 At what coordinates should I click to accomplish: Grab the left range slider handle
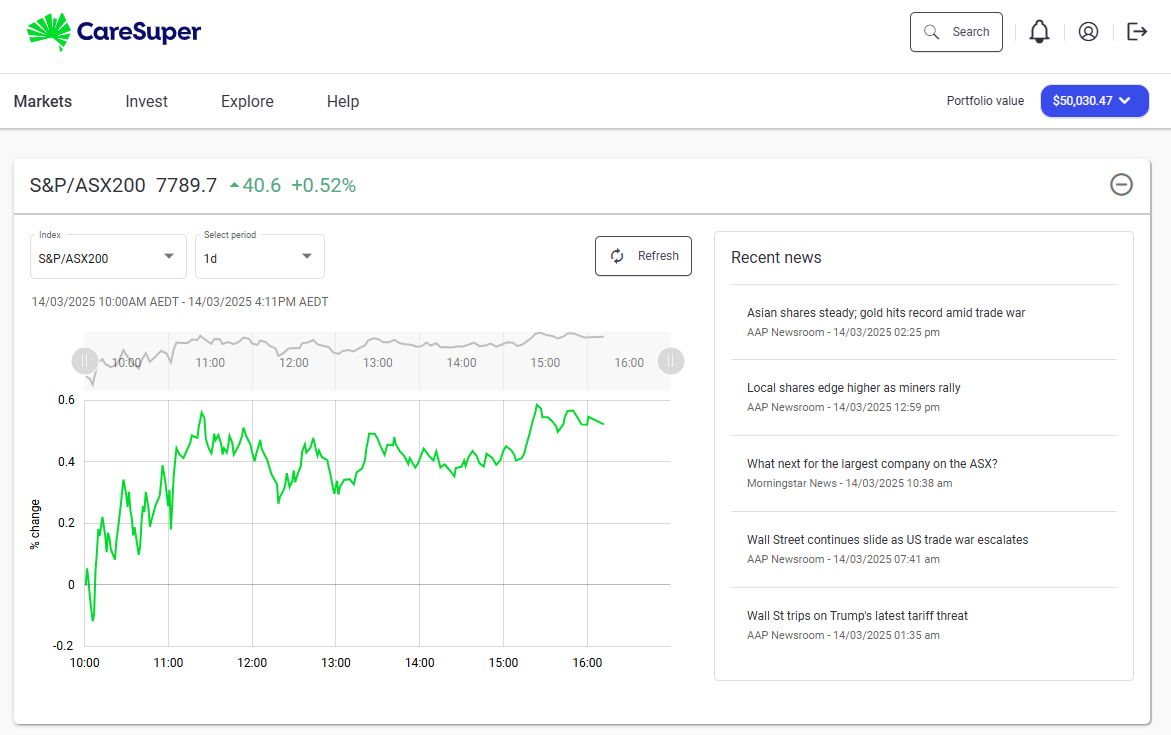coord(84,362)
